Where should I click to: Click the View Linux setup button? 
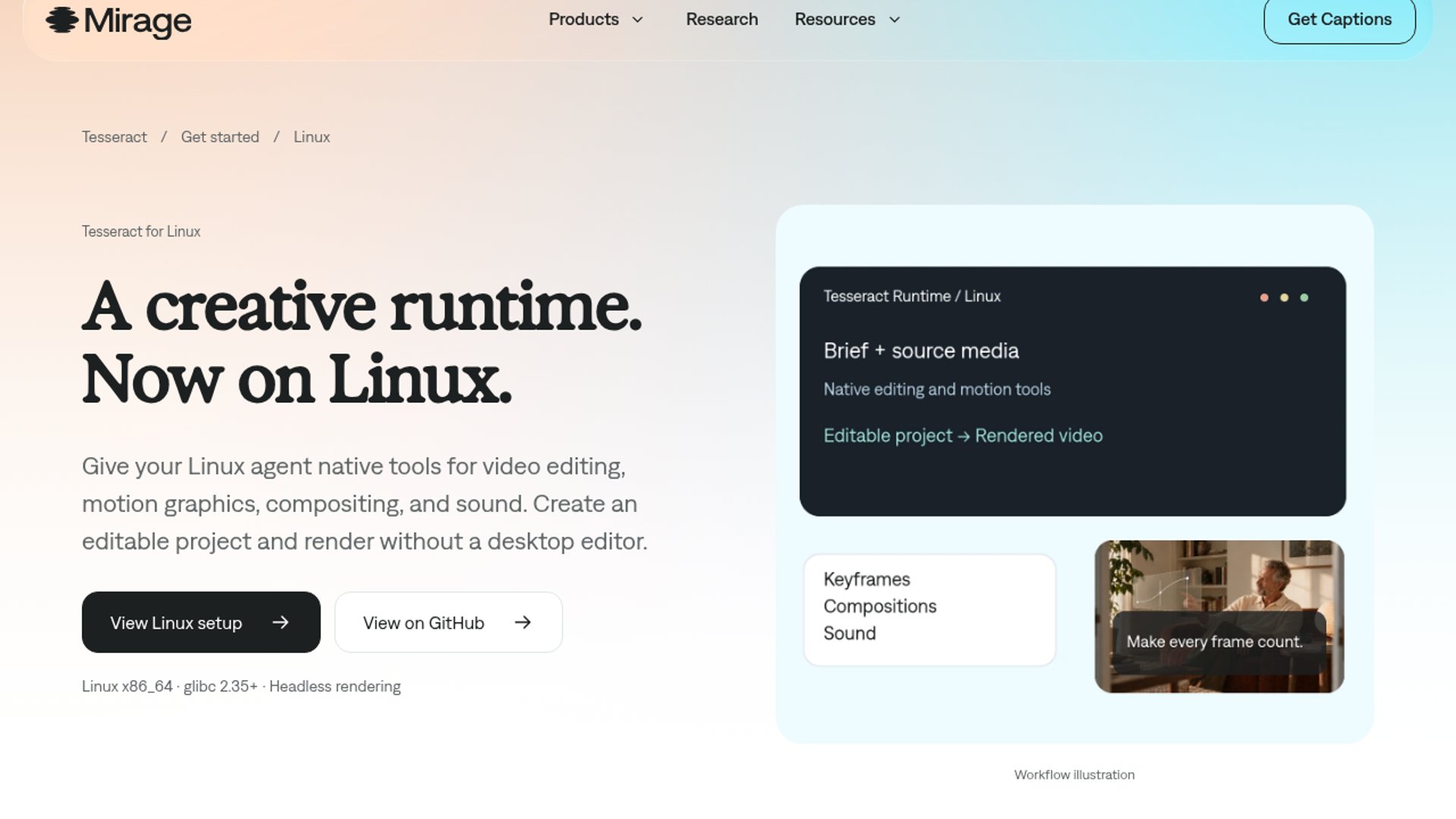201,622
